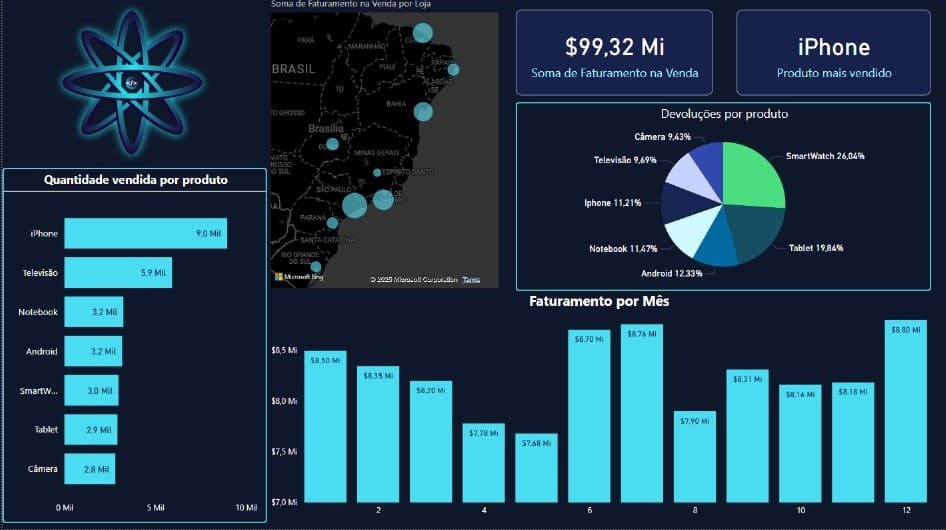Click the 'Televisão 9,69%' pie label
This screenshot has height=530, width=946.
point(625,160)
